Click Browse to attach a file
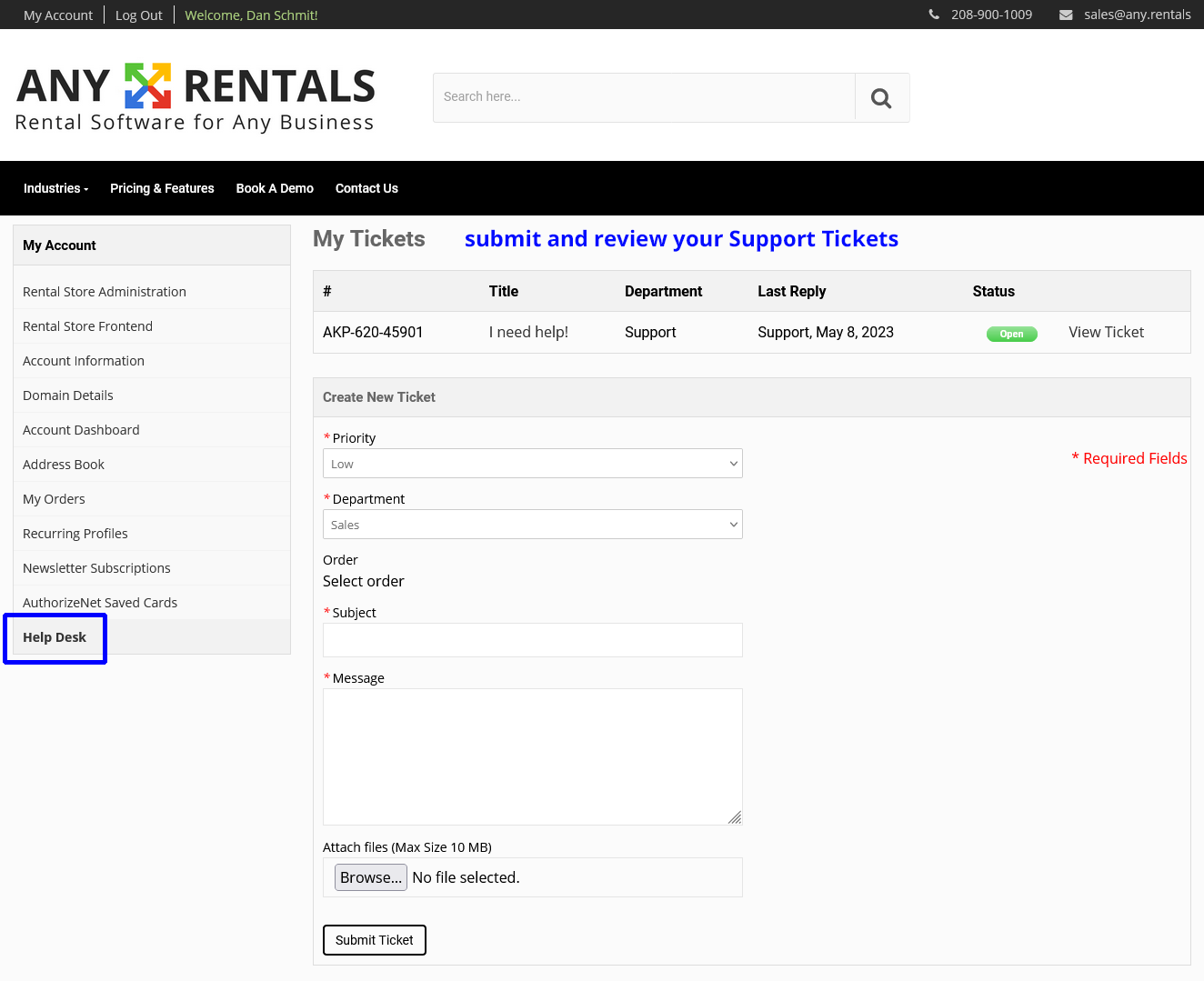This screenshot has width=1204, height=981. [370, 877]
